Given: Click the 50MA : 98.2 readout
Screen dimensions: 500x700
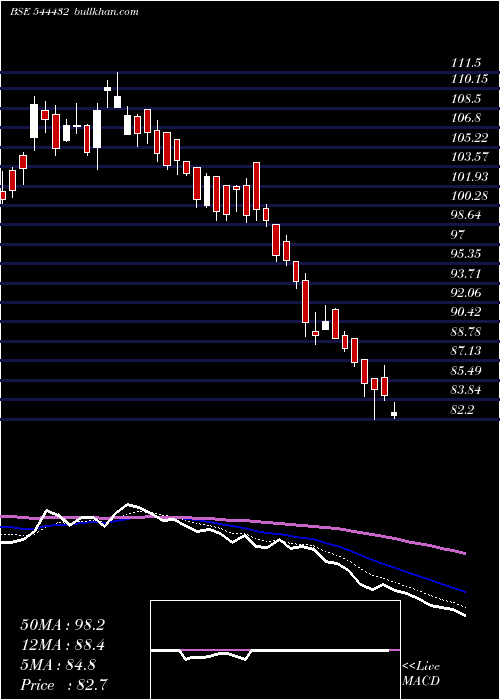Looking at the screenshot, I should 62,625.
